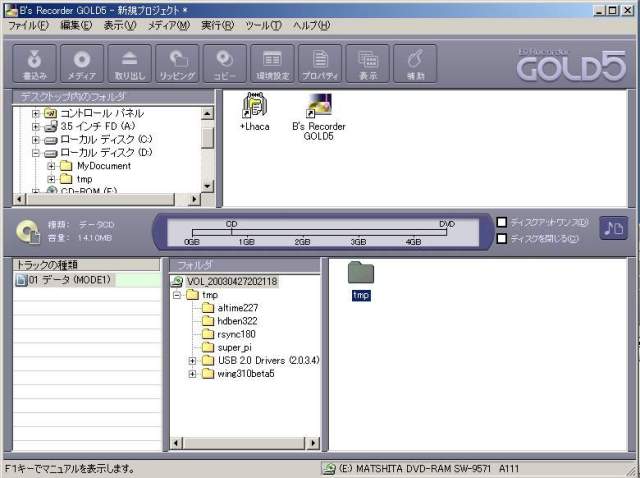The image size is (640, 478).
Task: Click the DVD-RAM drive status icon
Action: tap(329, 469)
